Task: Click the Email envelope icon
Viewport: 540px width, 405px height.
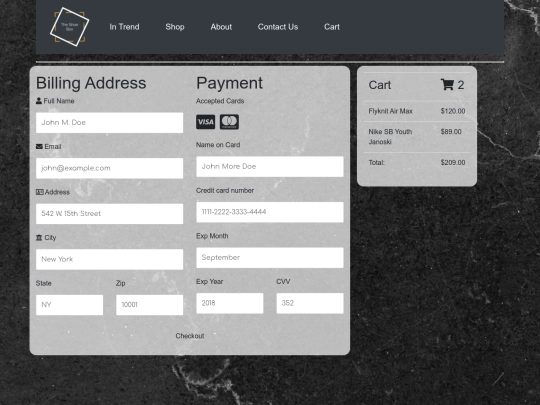Action: pyautogui.click(x=39, y=146)
